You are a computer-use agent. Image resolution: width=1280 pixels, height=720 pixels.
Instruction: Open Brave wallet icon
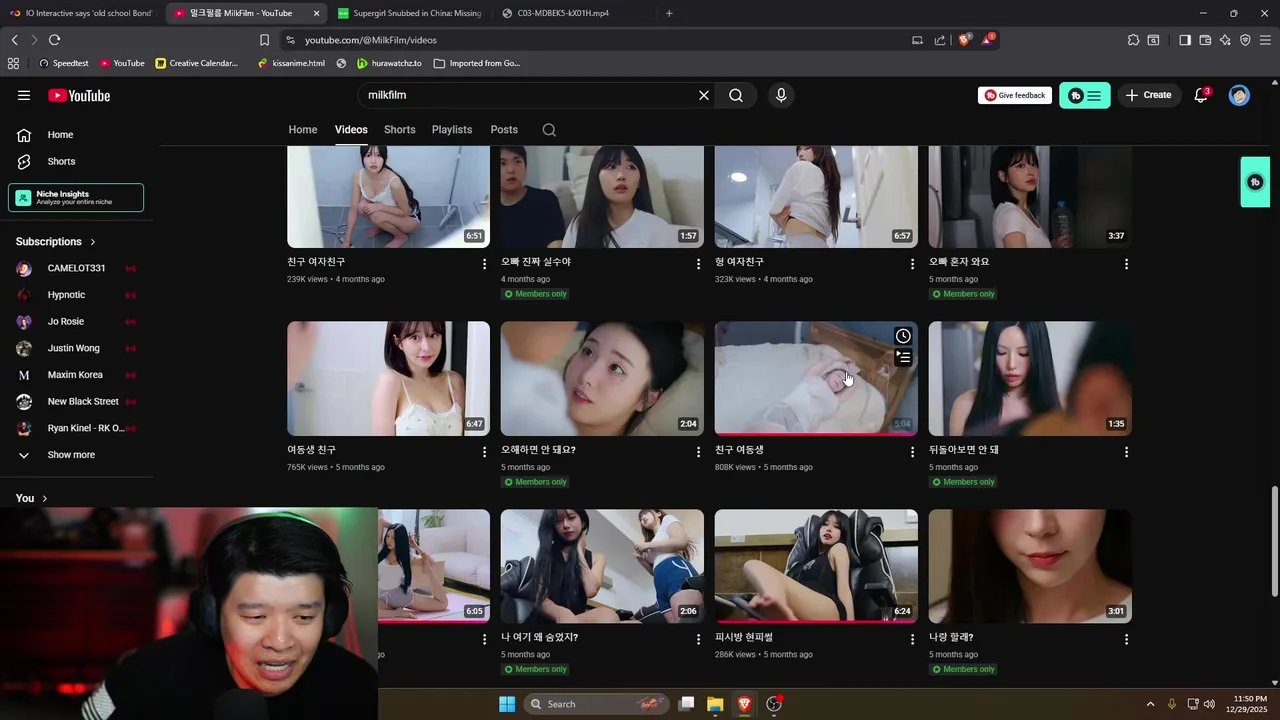coord(1205,40)
